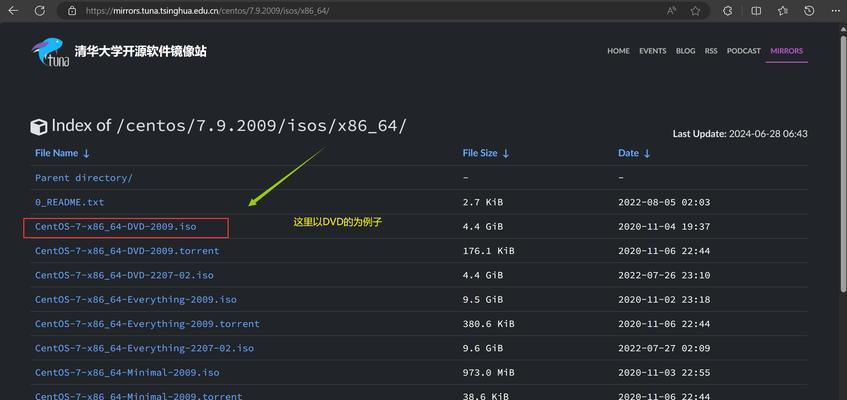The height and width of the screenshot is (400, 847).
Task: View site info via the lock icon
Action: (x=72, y=10)
